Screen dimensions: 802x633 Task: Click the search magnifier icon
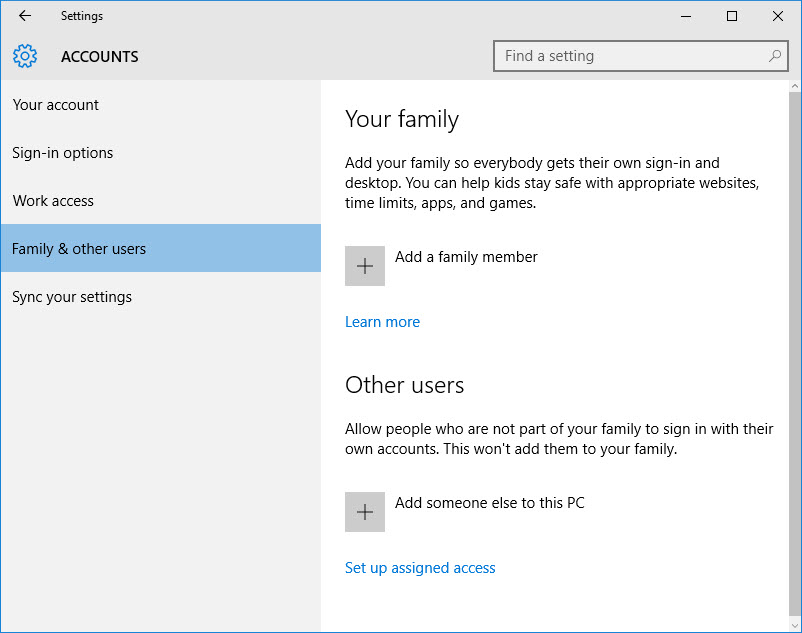[x=775, y=56]
